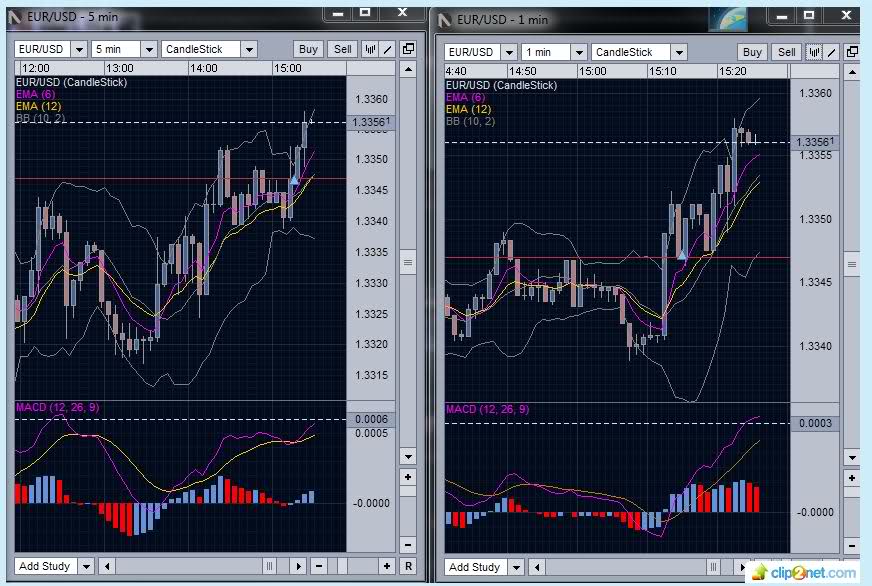This screenshot has height=586, width=872.
Task: Click EUR/USD (CandleStick) label, 5 min chart
Action: coord(72,82)
